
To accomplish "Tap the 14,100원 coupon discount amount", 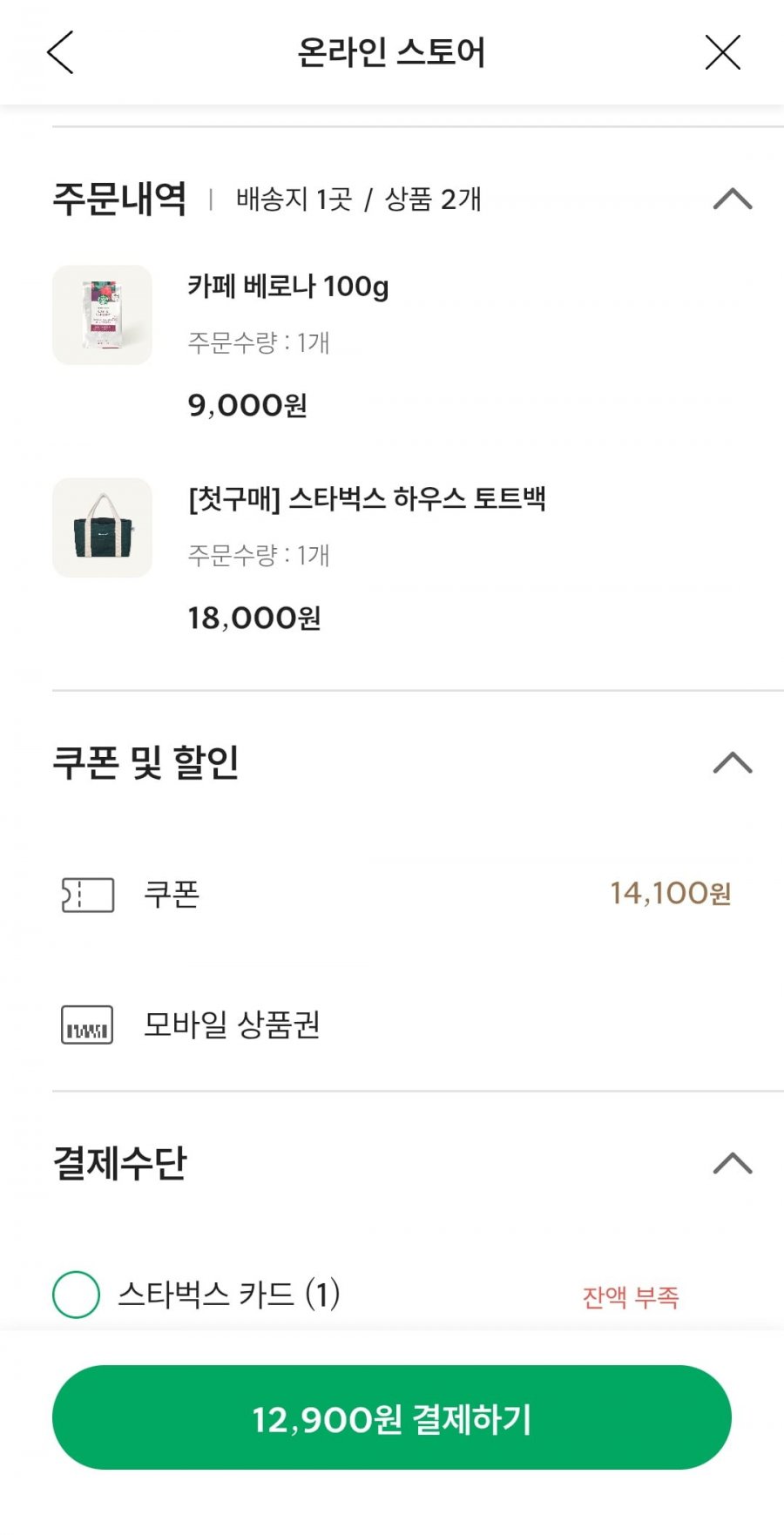I will 670,894.
